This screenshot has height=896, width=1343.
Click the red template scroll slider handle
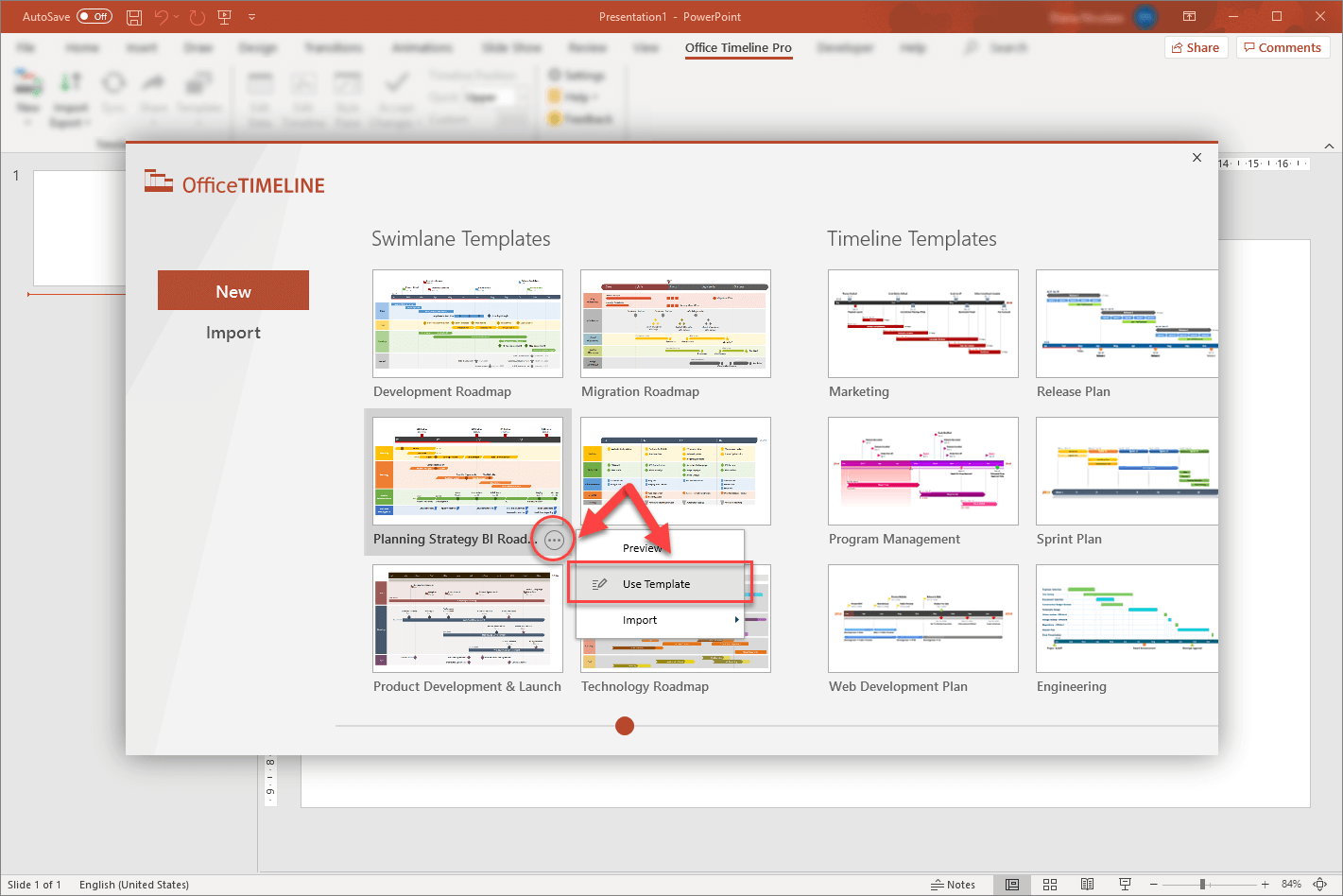[625, 726]
